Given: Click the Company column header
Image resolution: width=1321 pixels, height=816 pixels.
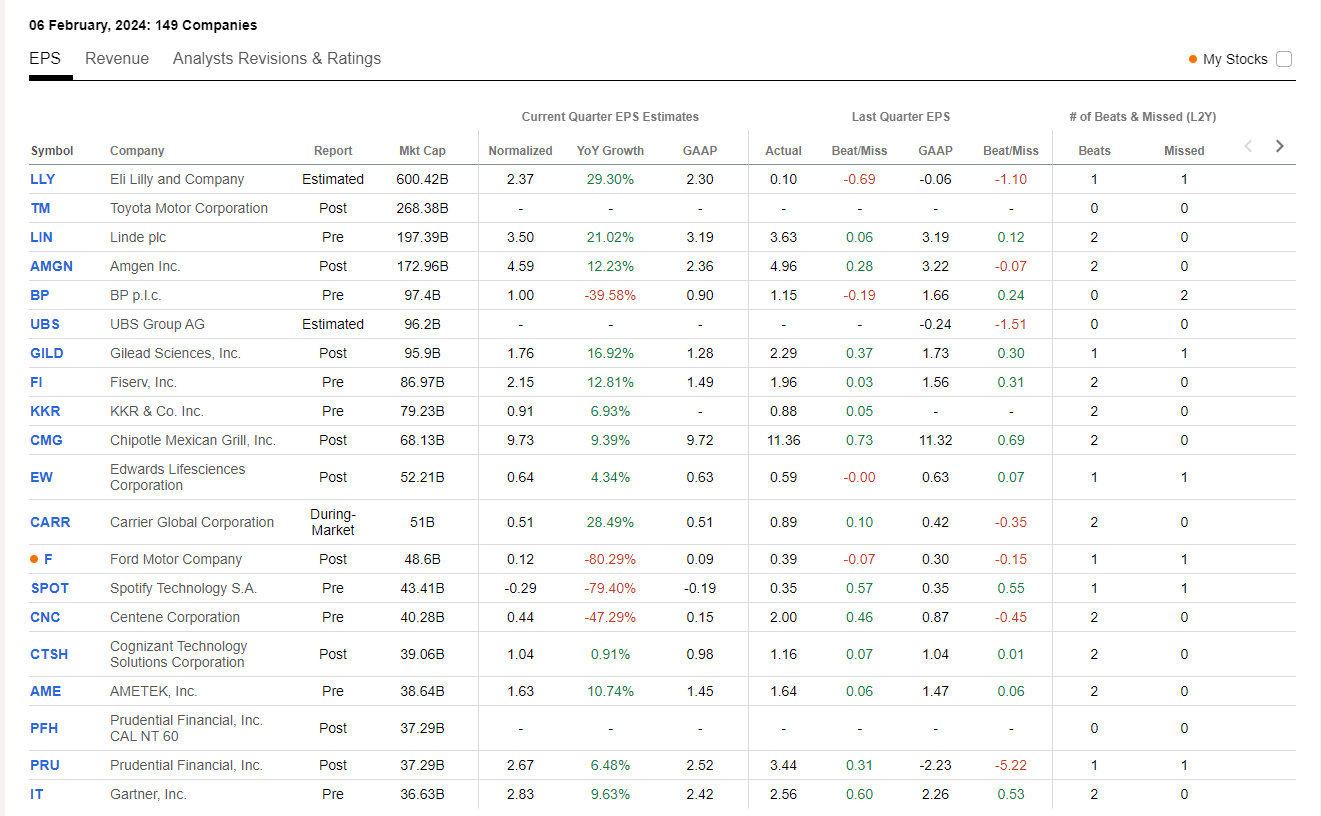Looking at the screenshot, I should tap(137, 151).
